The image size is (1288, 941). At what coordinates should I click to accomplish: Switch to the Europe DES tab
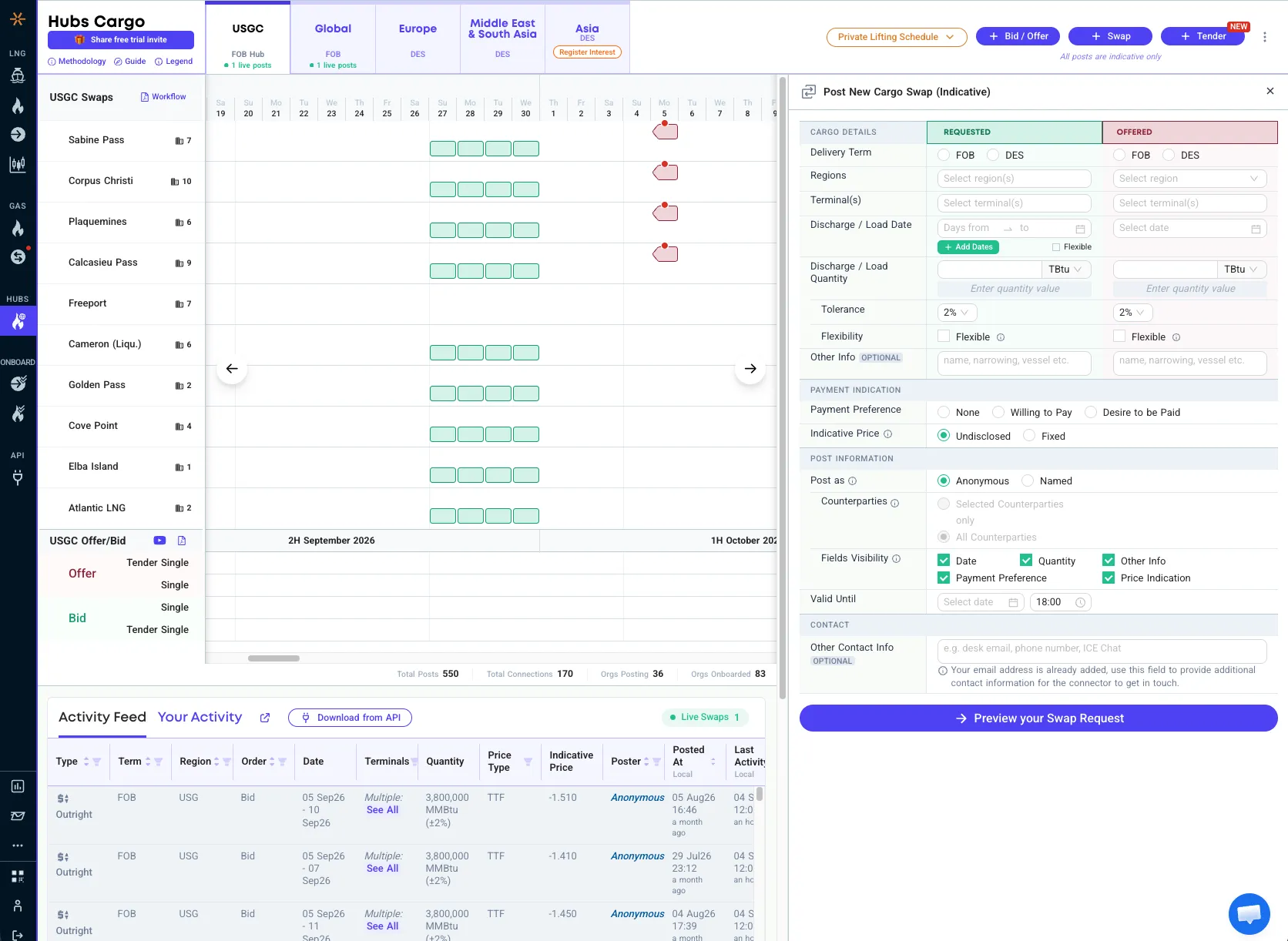(418, 39)
